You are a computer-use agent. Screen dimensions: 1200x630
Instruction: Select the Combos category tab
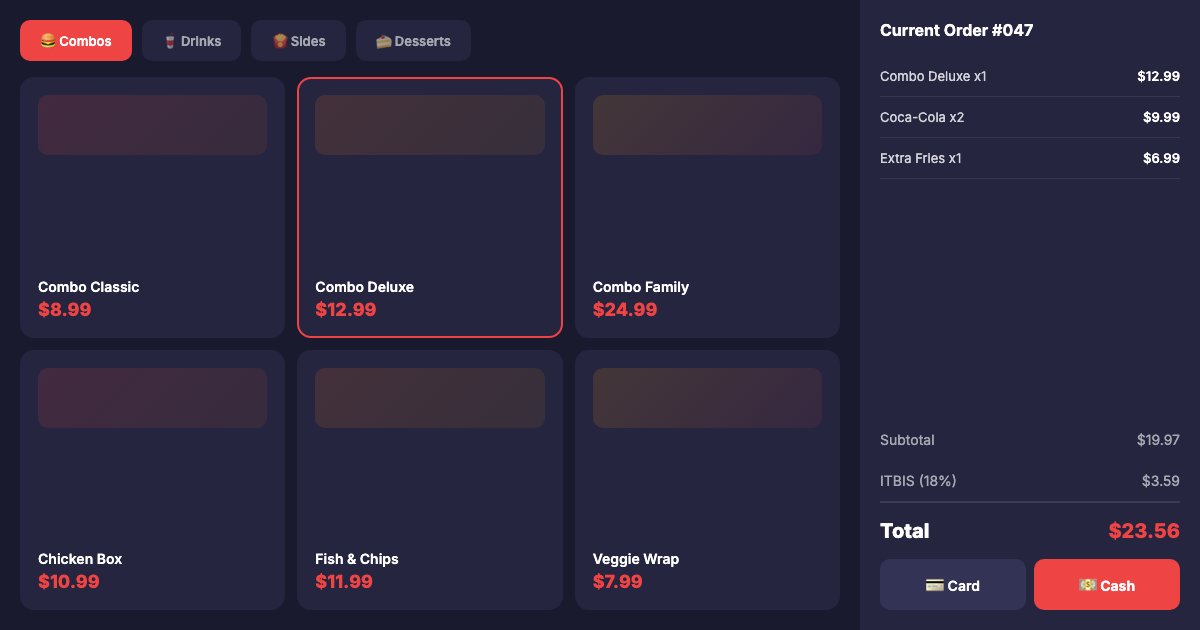coord(76,41)
